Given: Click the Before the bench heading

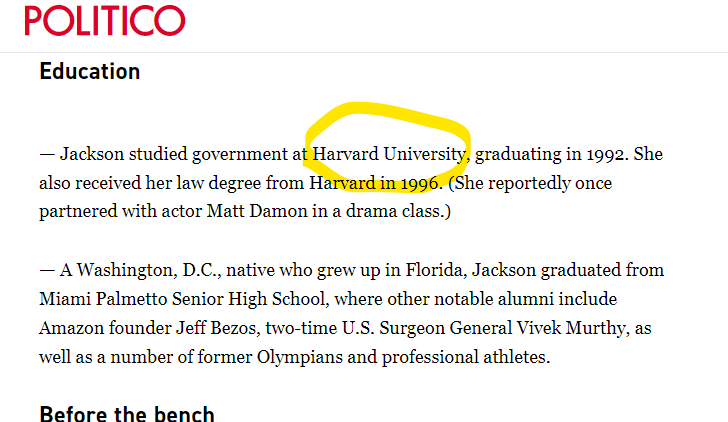Looking at the screenshot, I should coord(126,413).
